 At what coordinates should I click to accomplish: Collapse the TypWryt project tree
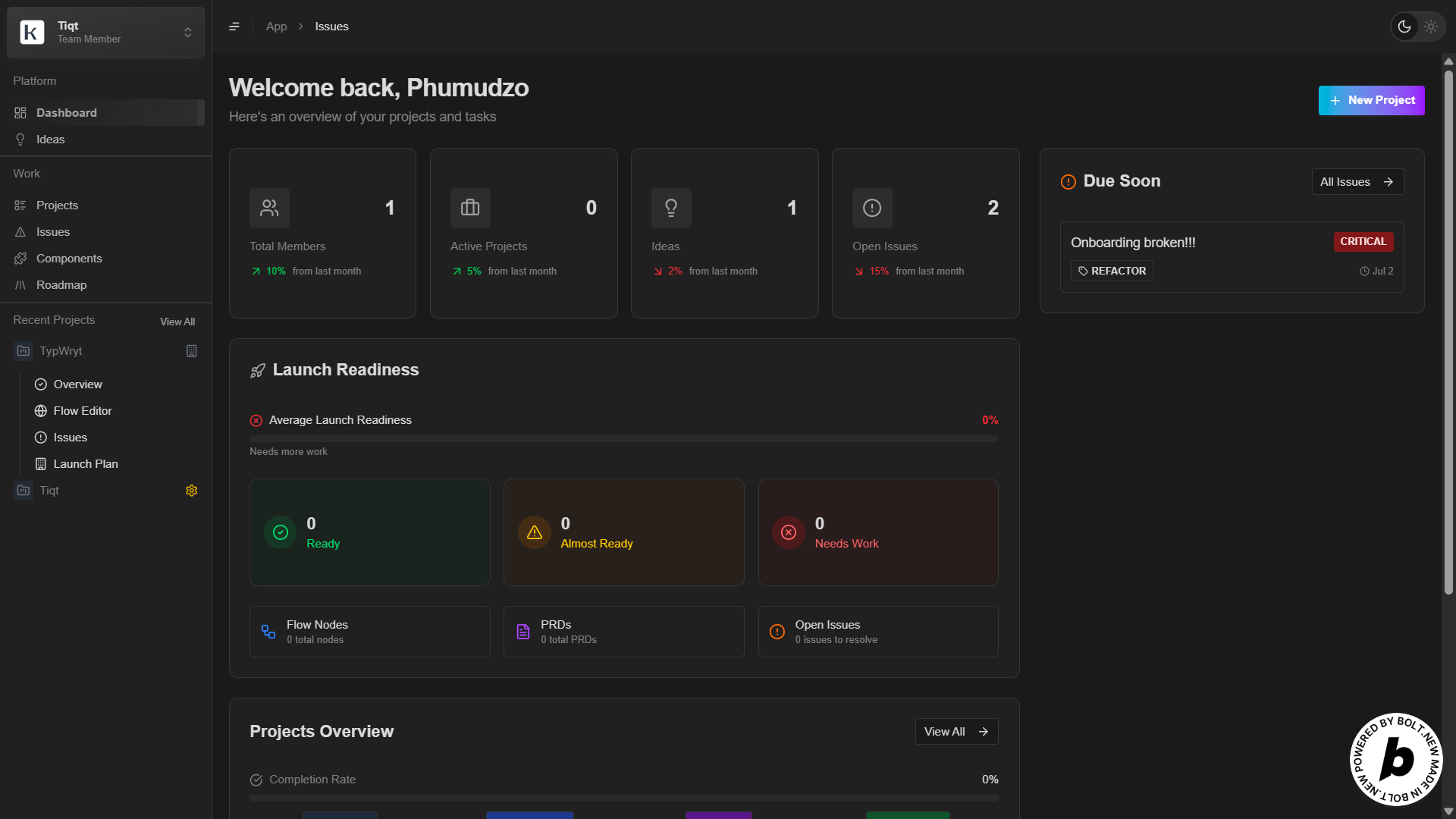coord(61,351)
